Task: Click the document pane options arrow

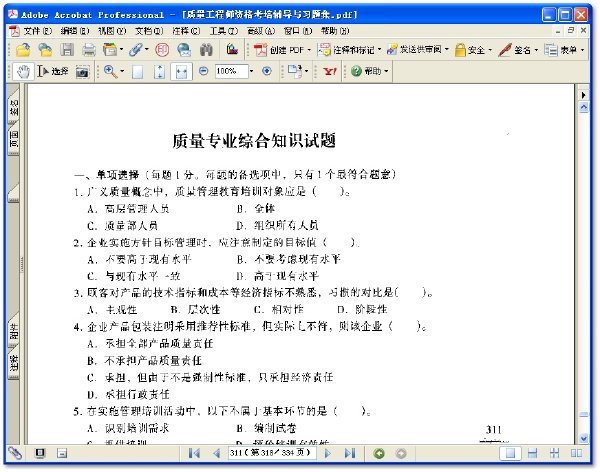Action: click(584, 95)
